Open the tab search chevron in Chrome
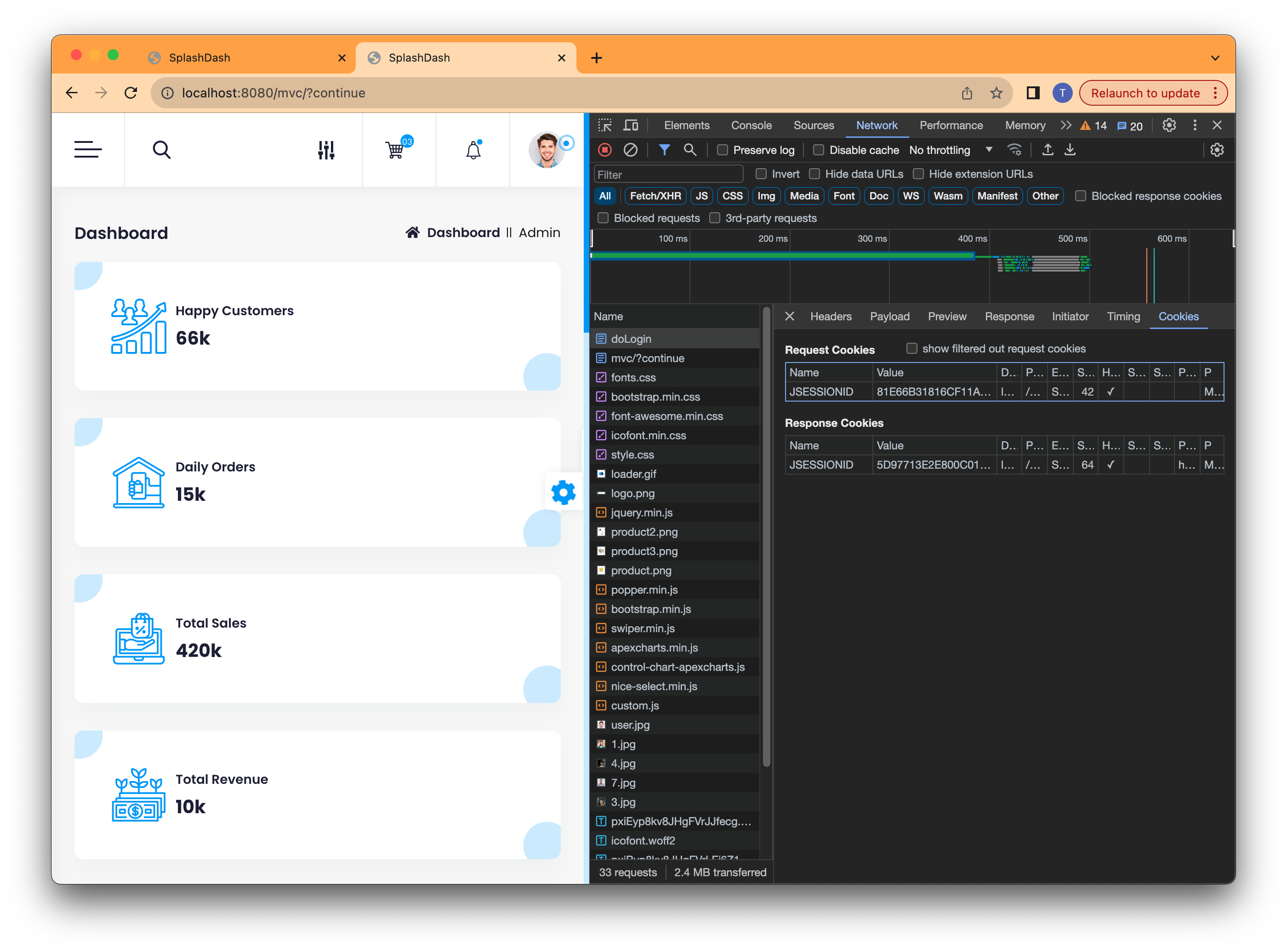 (1215, 57)
